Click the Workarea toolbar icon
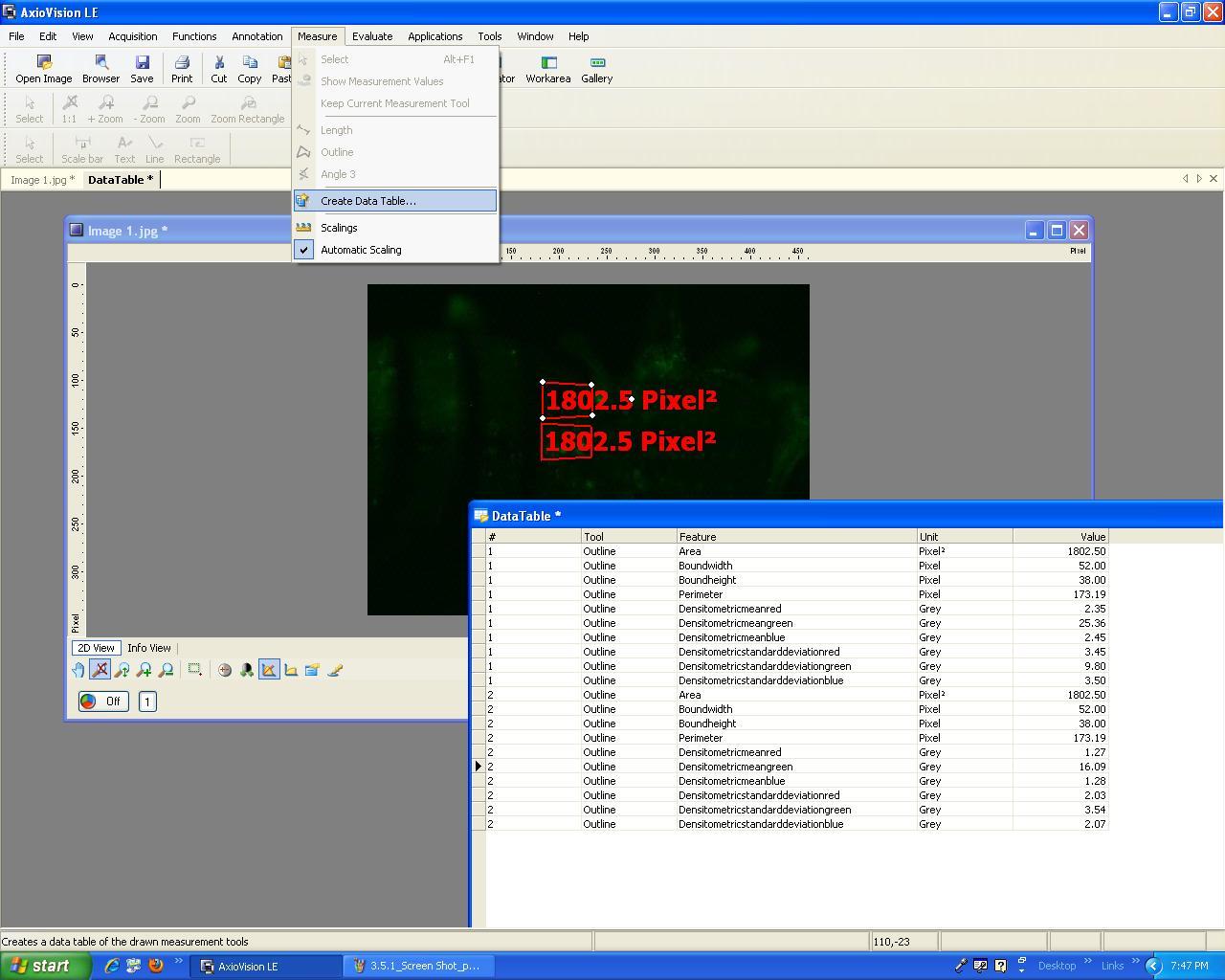Screen dimensions: 1225x980 click(x=548, y=69)
